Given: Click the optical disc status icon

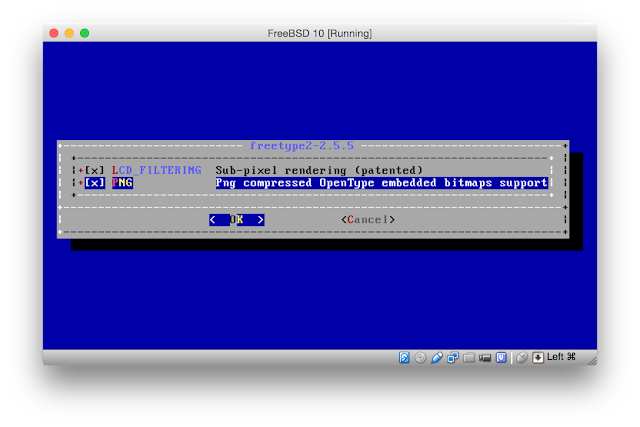Looking at the screenshot, I should (420, 358).
